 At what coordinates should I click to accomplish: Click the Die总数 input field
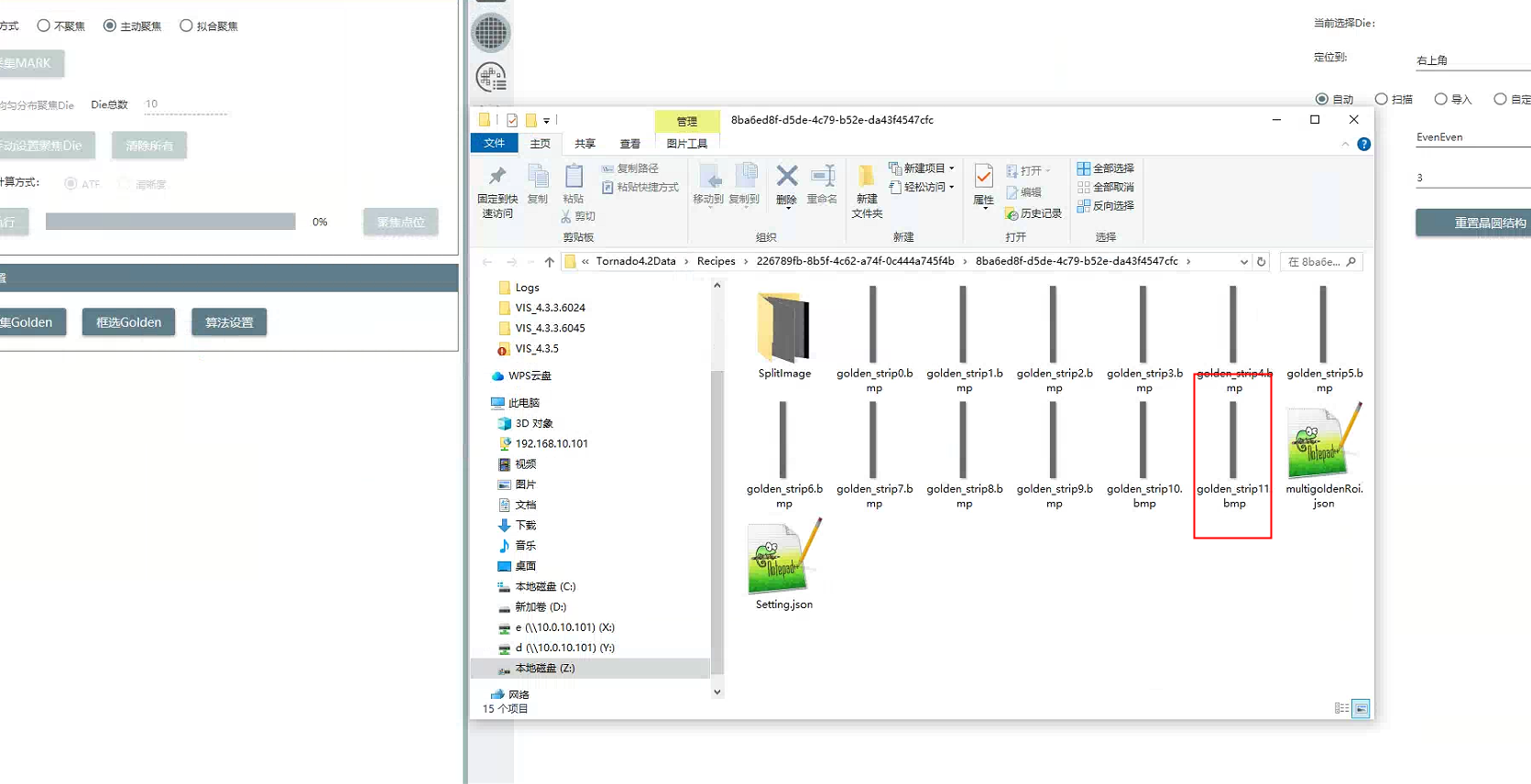coord(185,104)
